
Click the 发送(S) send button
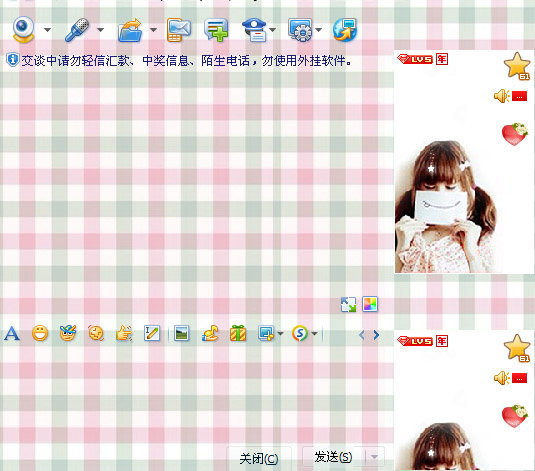(x=333, y=457)
